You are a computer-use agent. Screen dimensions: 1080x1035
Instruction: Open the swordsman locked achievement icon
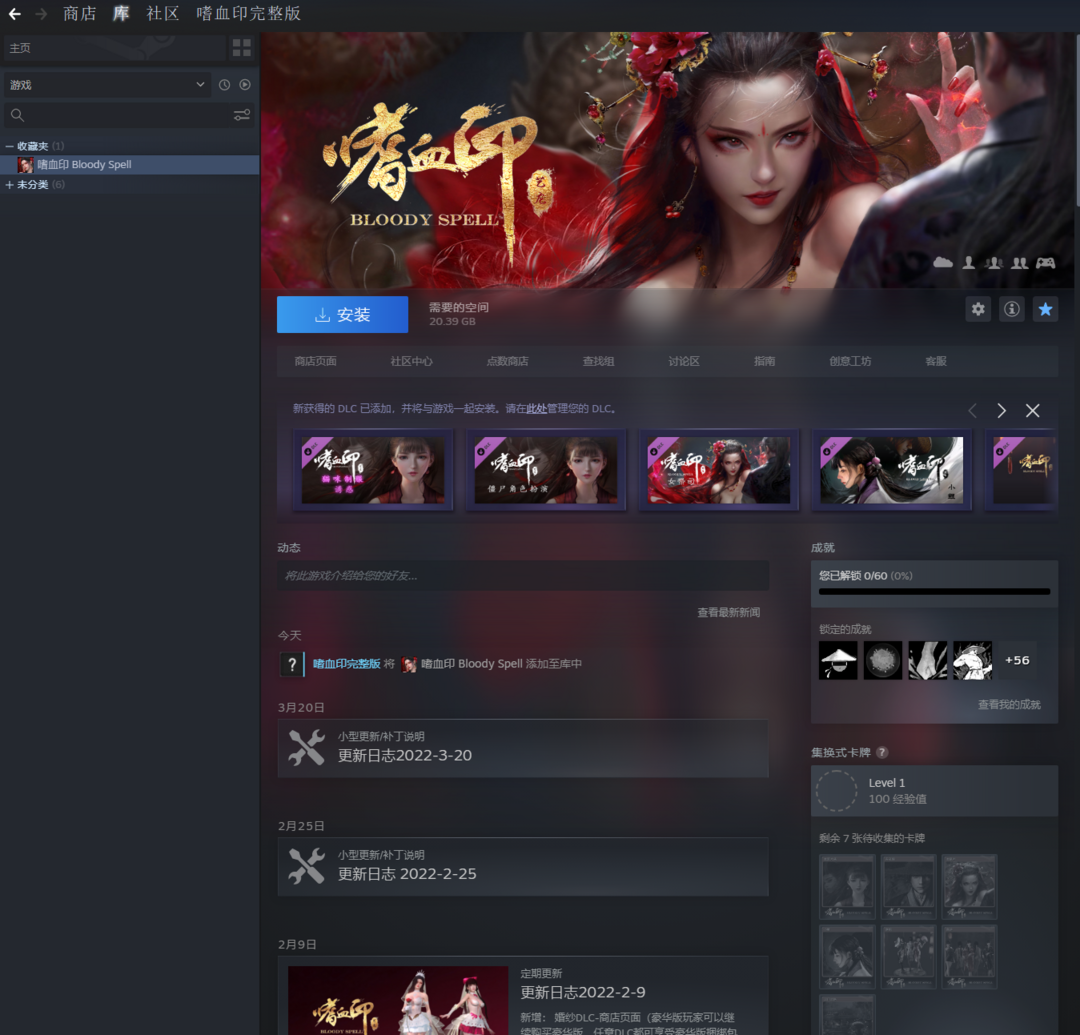(973, 660)
